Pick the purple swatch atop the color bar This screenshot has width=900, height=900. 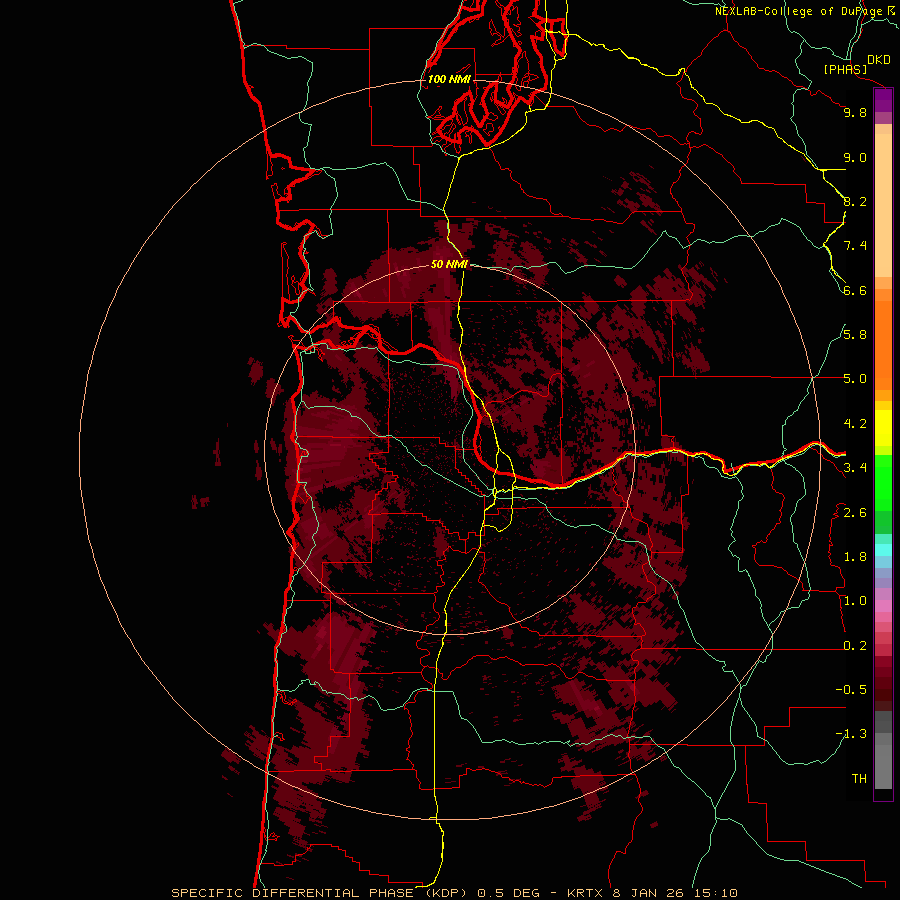point(883,100)
